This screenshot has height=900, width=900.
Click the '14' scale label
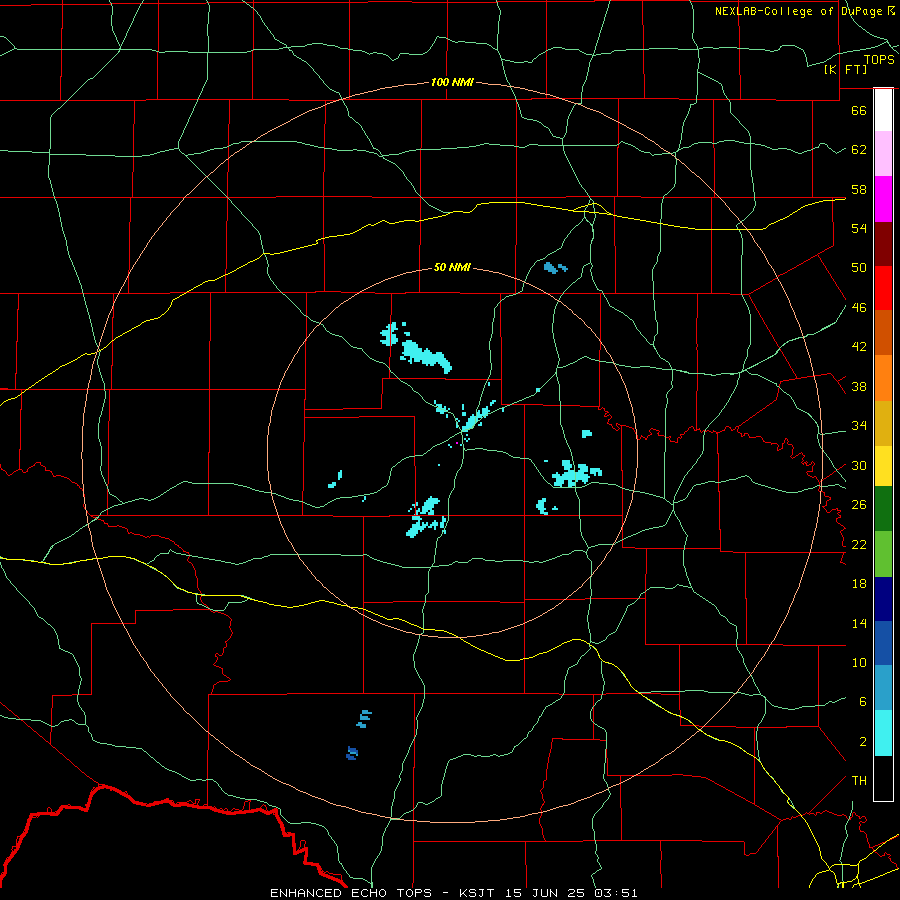[859, 624]
